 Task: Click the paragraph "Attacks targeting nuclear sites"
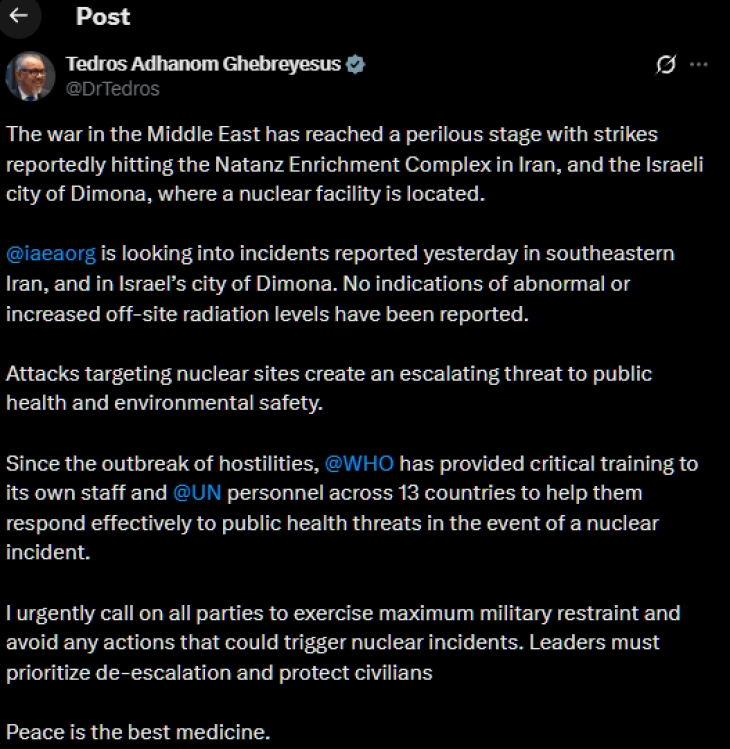tap(328, 388)
